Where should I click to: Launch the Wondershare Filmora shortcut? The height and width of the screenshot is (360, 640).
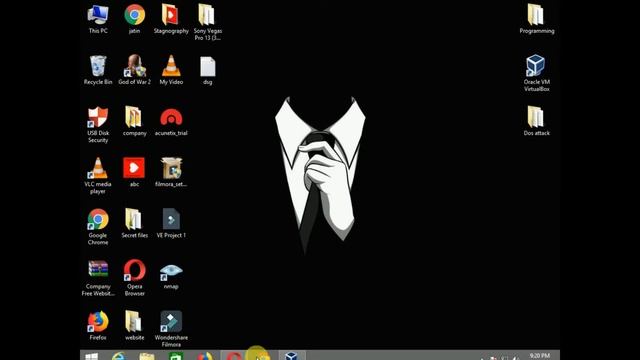[x=171, y=329]
